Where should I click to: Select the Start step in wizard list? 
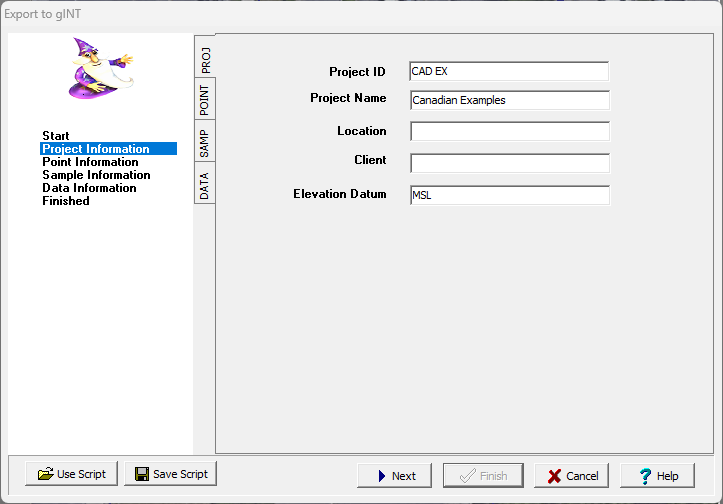[x=56, y=135]
